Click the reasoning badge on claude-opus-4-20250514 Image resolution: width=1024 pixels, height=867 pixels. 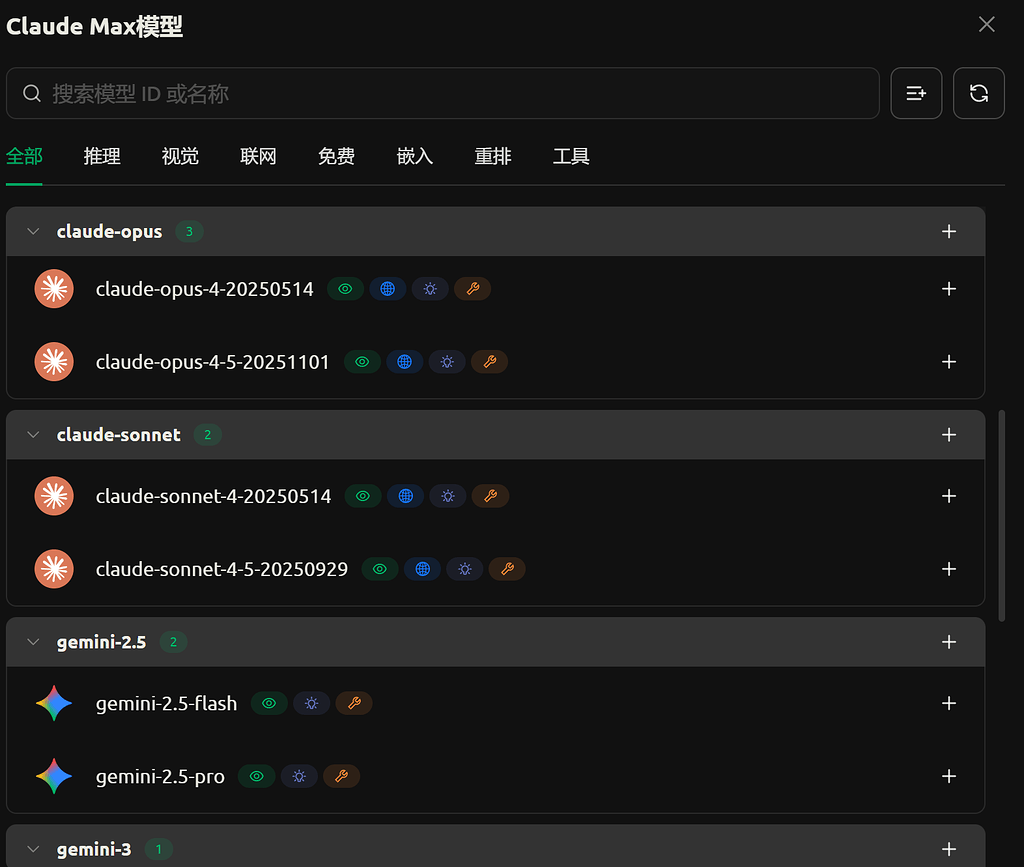(x=430, y=289)
